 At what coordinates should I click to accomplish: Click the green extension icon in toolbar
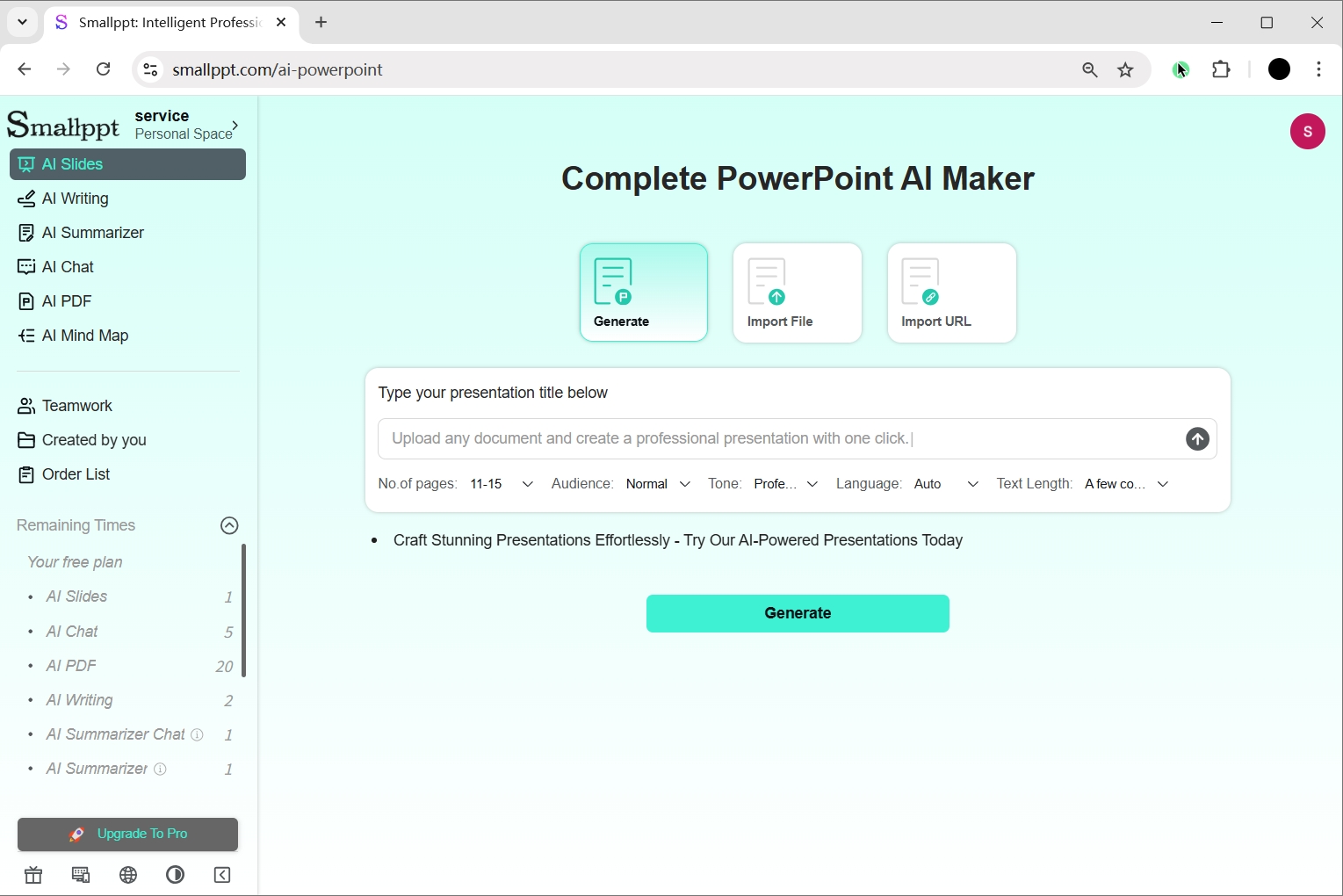click(x=1181, y=69)
